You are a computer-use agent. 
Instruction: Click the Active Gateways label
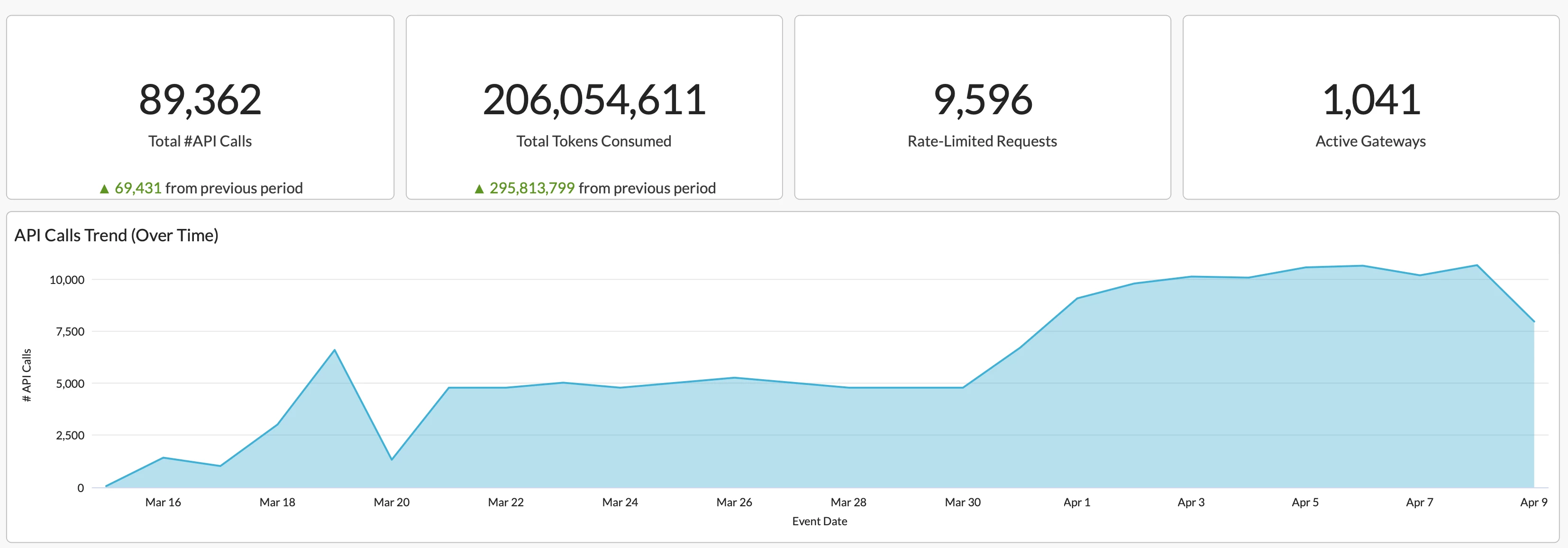[x=1370, y=141]
